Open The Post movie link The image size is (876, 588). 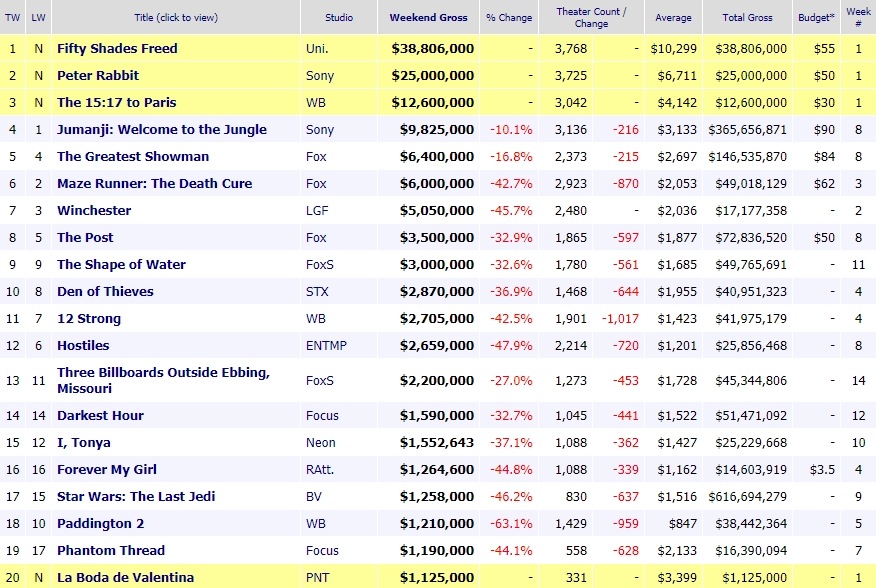pos(85,238)
